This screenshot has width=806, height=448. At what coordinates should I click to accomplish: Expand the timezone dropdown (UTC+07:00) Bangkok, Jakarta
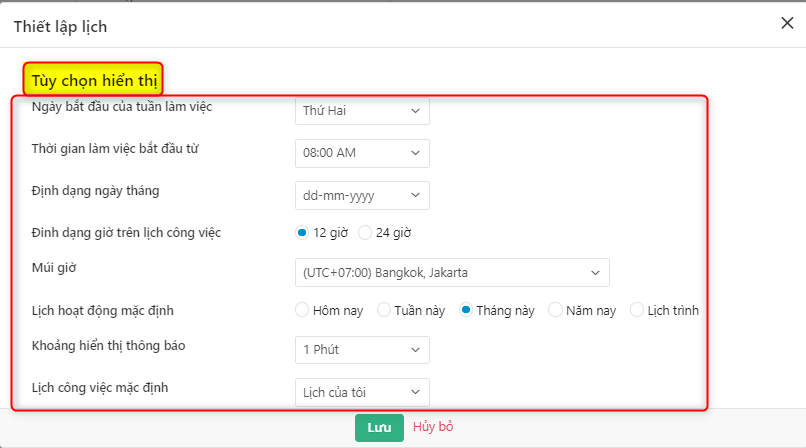point(452,272)
